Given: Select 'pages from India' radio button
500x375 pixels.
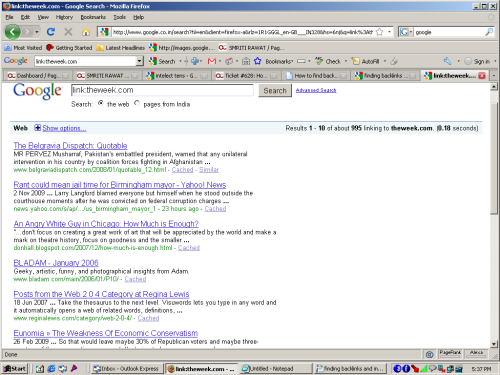Looking at the screenshot, I should (x=137, y=103).
